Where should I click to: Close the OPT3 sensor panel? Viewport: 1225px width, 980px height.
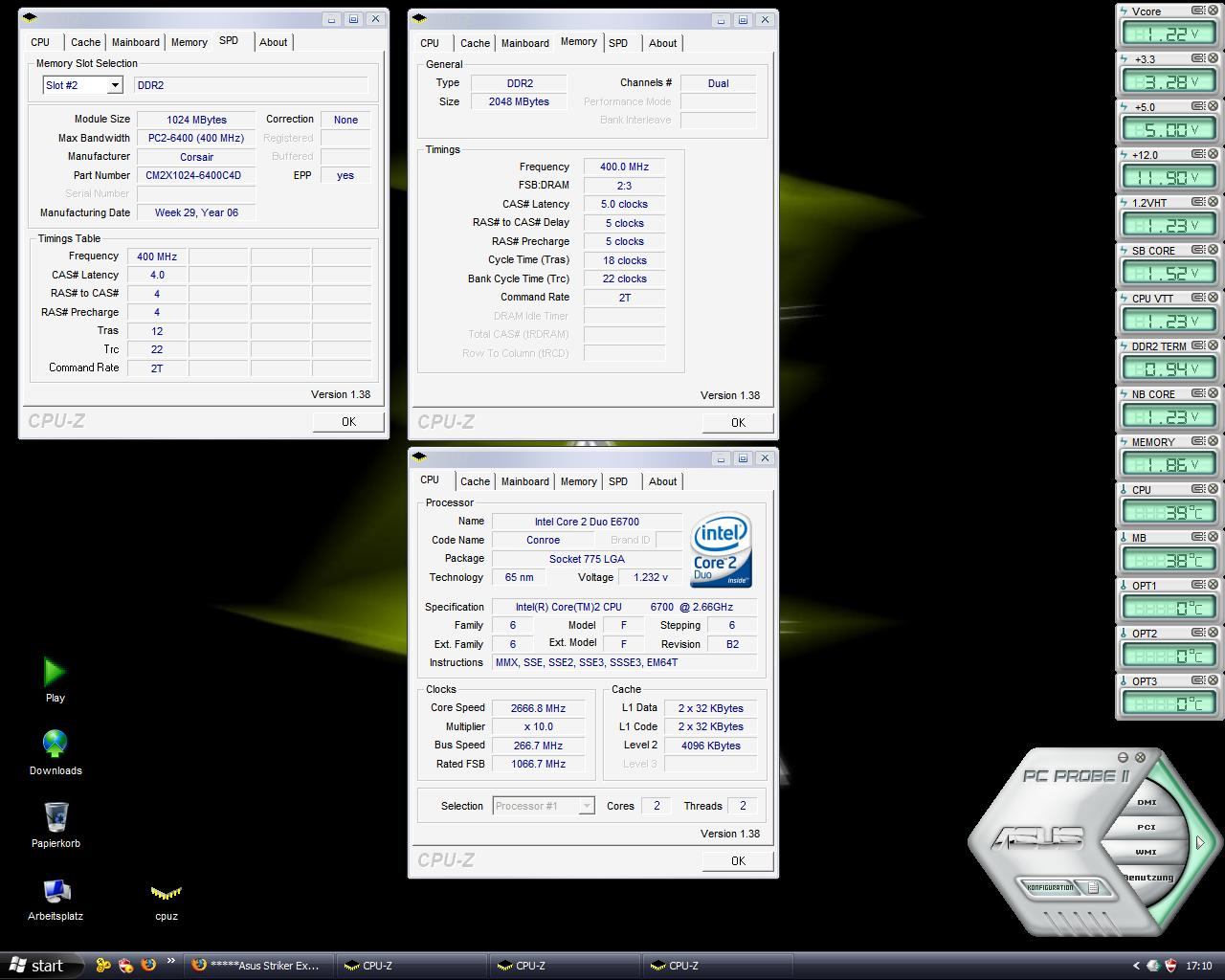click(x=1214, y=680)
